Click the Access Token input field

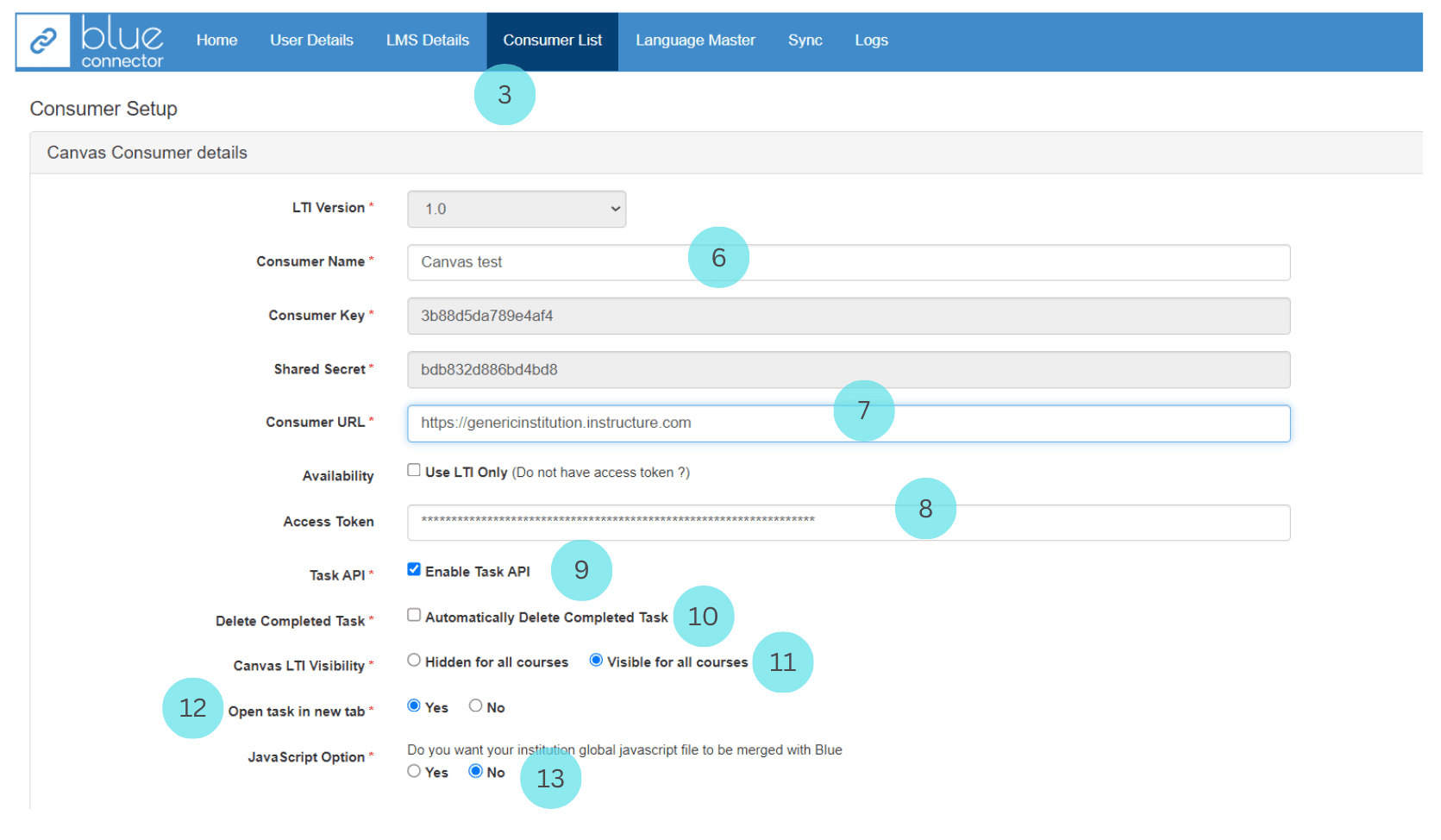pyautogui.click(x=849, y=523)
